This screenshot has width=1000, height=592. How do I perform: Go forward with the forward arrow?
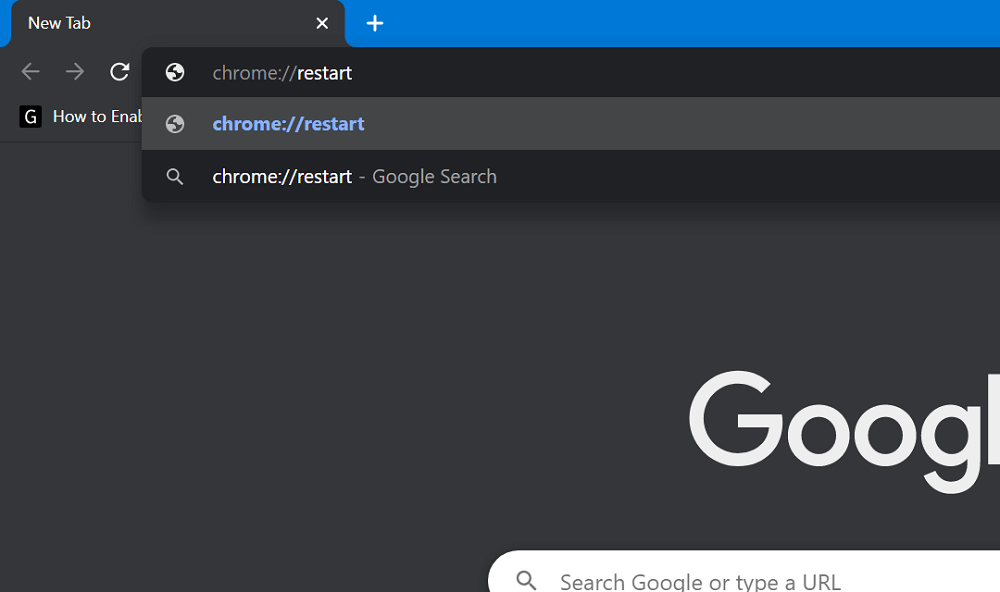click(75, 71)
